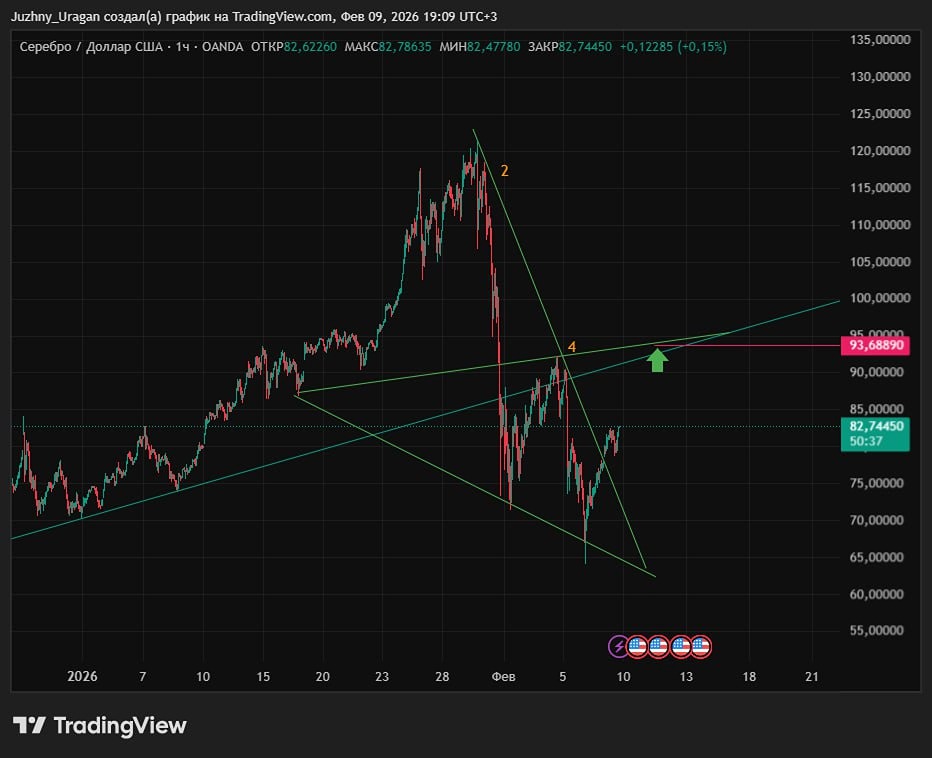Click the 110,00000 price axis label
Screen dimensions: 932x758
[x=880, y=225]
